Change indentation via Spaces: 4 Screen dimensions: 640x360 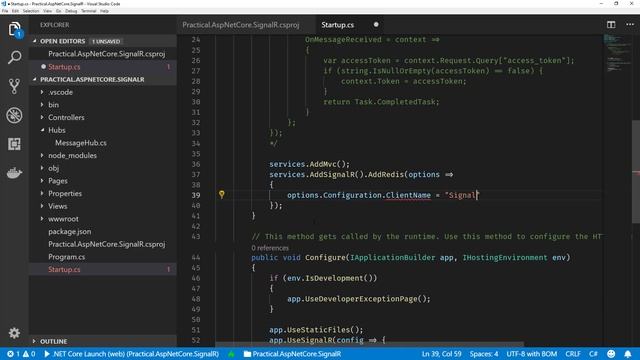click(484, 354)
